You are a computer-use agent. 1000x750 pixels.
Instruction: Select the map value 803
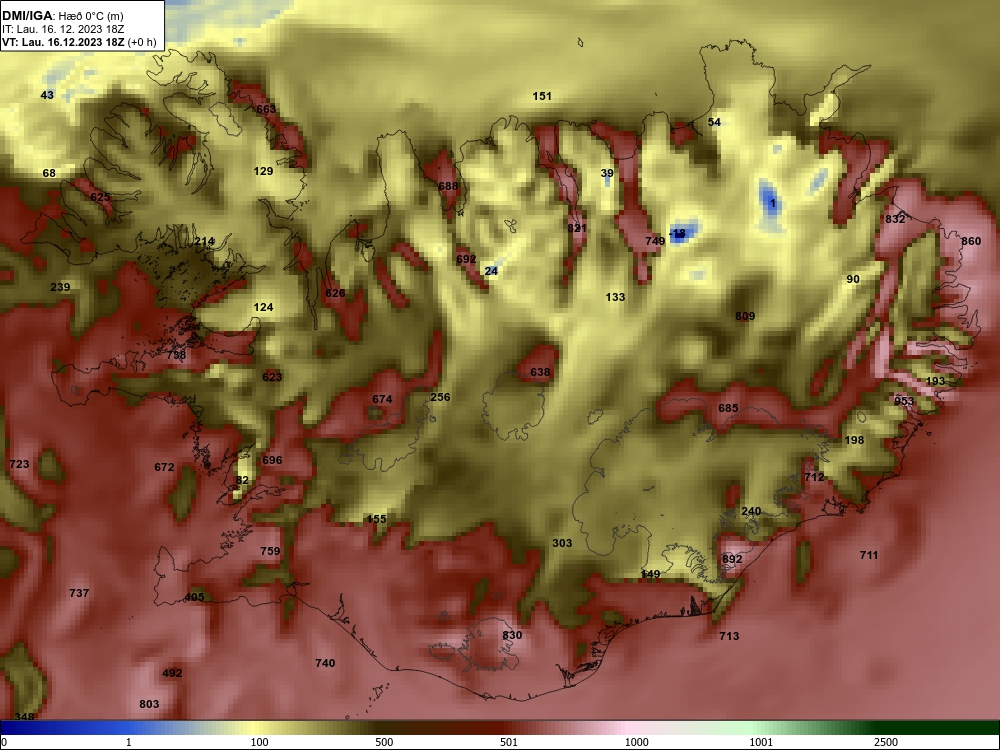pyautogui.click(x=149, y=703)
